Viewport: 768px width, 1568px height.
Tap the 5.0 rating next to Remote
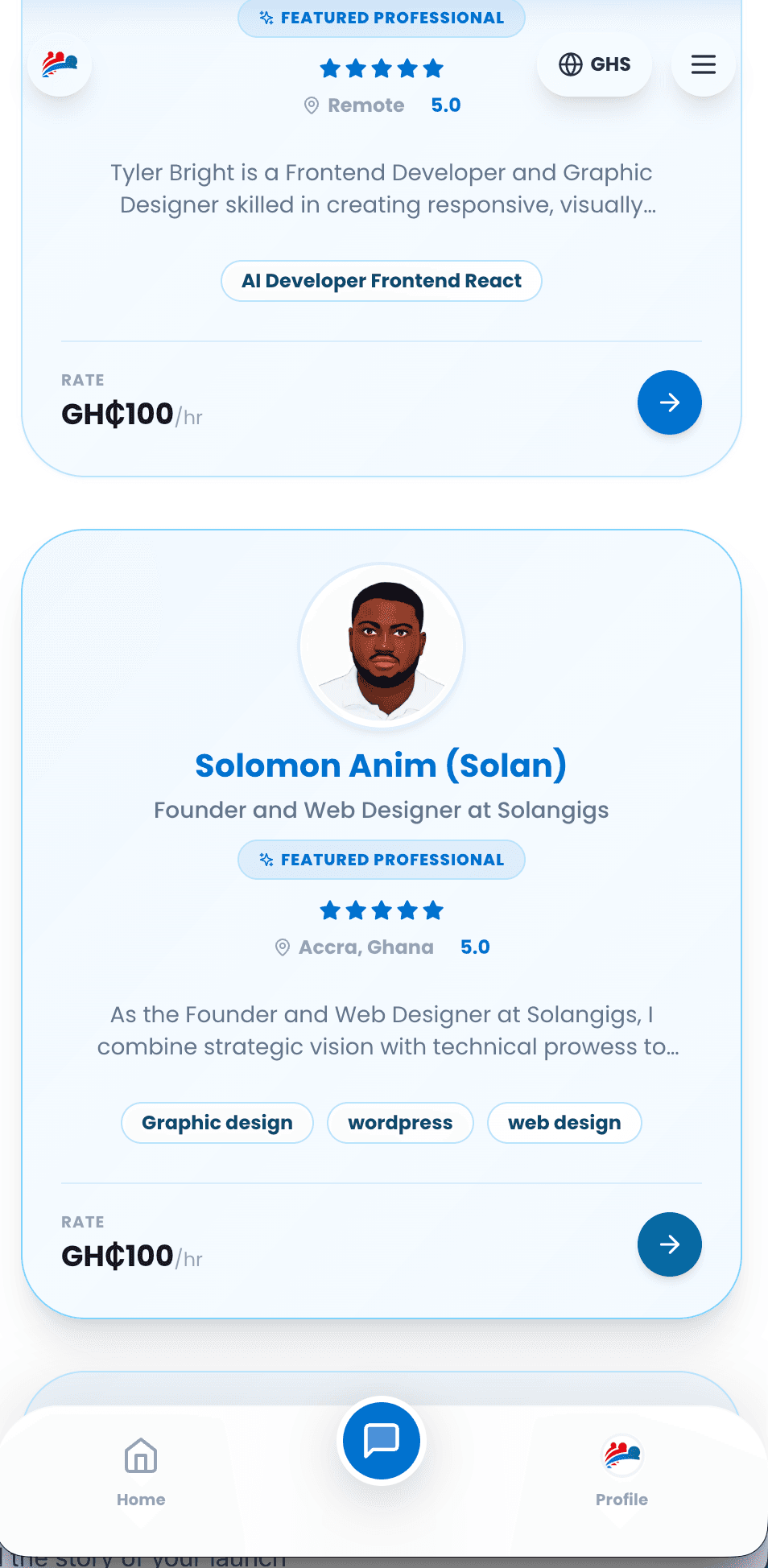click(x=445, y=105)
